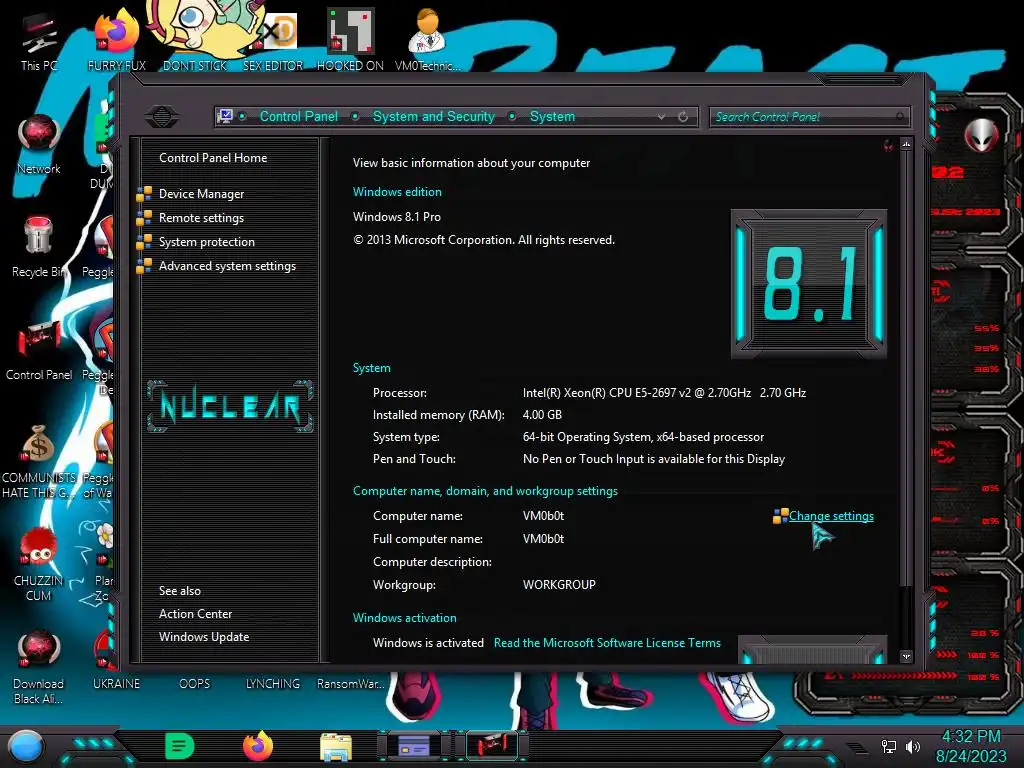
Task: Go to System and Security breadcrumb
Action: 434,116
